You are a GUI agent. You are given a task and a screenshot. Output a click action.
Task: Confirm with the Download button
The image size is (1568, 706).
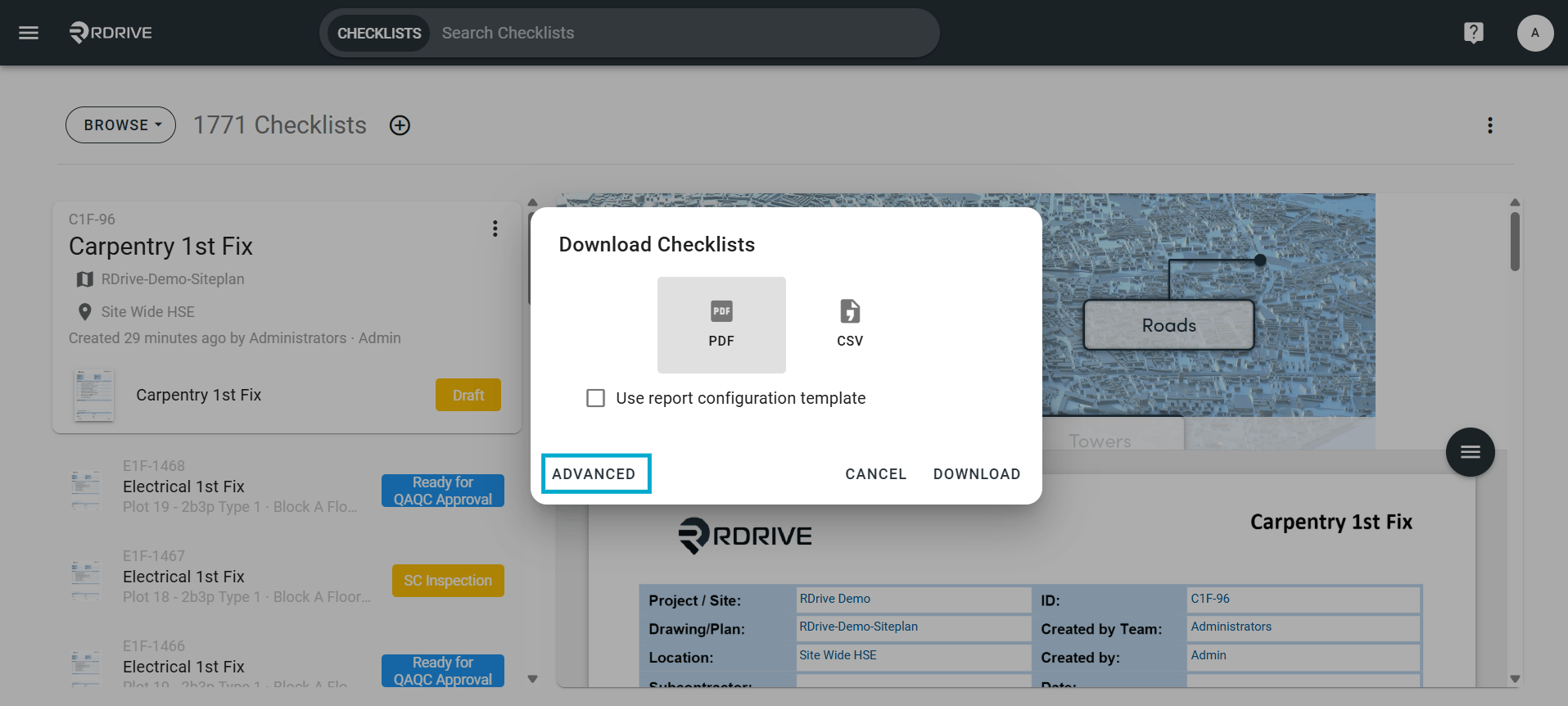tap(976, 474)
